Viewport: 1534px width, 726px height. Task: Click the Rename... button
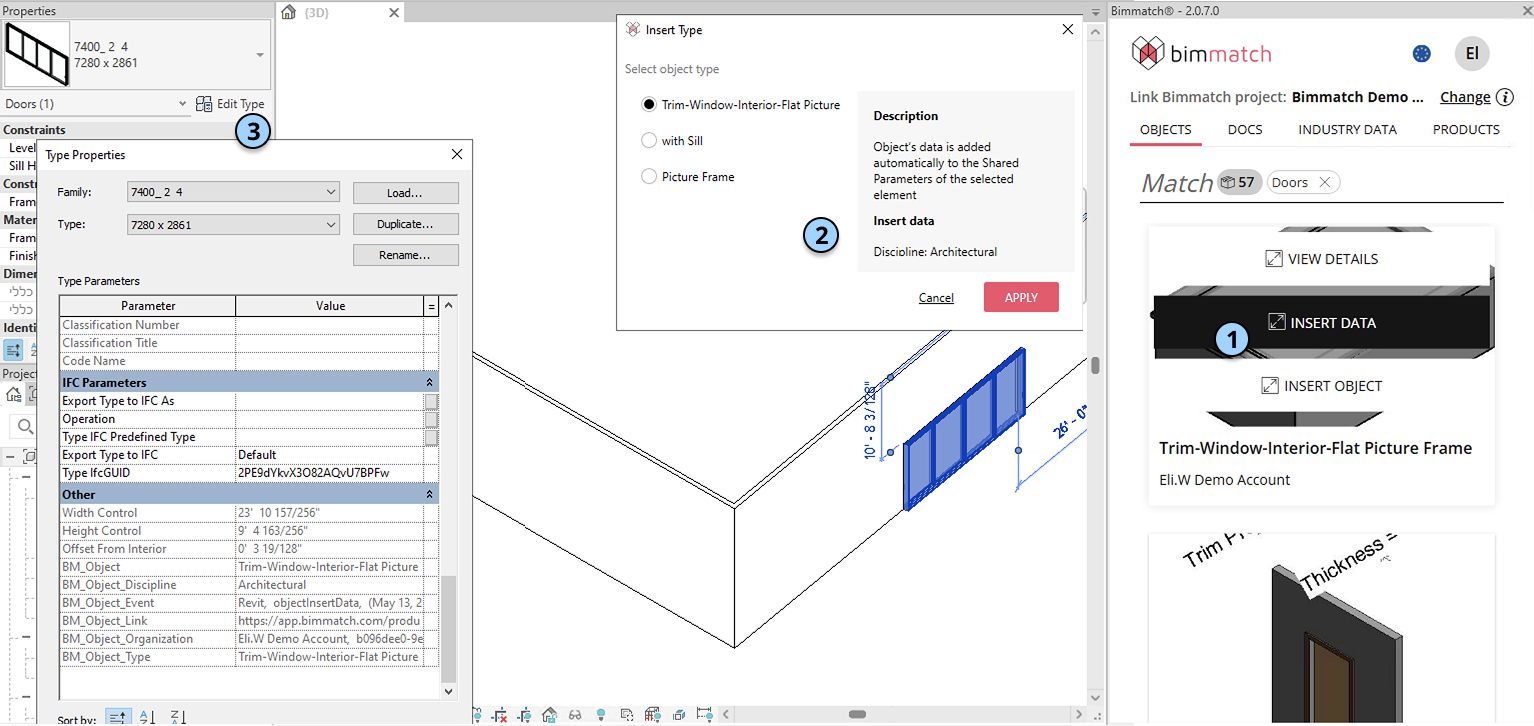click(x=405, y=255)
